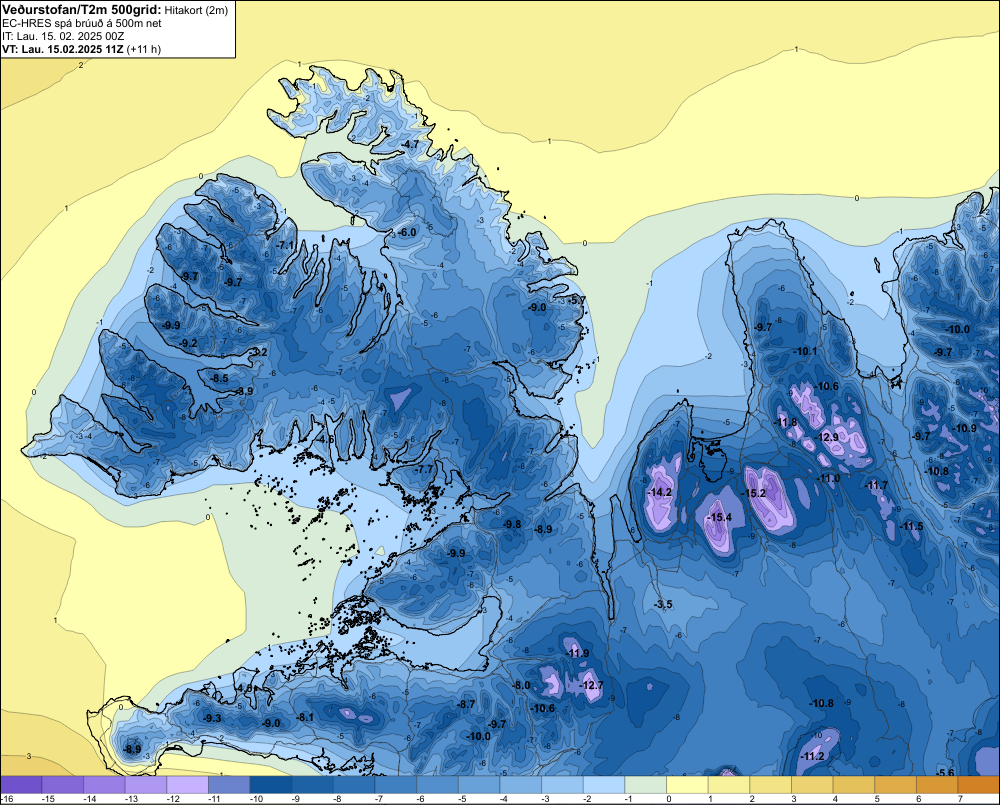This screenshot has width=1000, height=805.
Task: Pick legend swatch between -16 and -15
Action: [x=21, y=785]
